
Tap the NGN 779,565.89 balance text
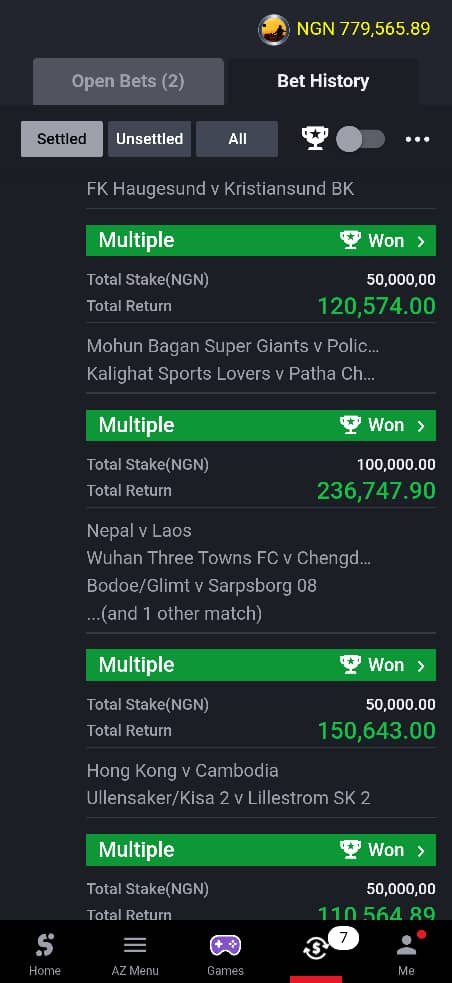click(364, 29)
